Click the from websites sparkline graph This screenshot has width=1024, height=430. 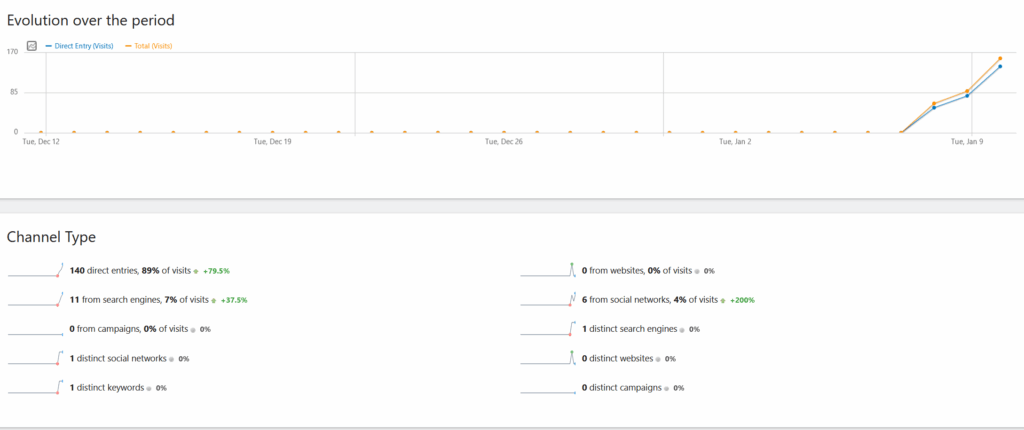pyautogui.click(x=548, y=270)
